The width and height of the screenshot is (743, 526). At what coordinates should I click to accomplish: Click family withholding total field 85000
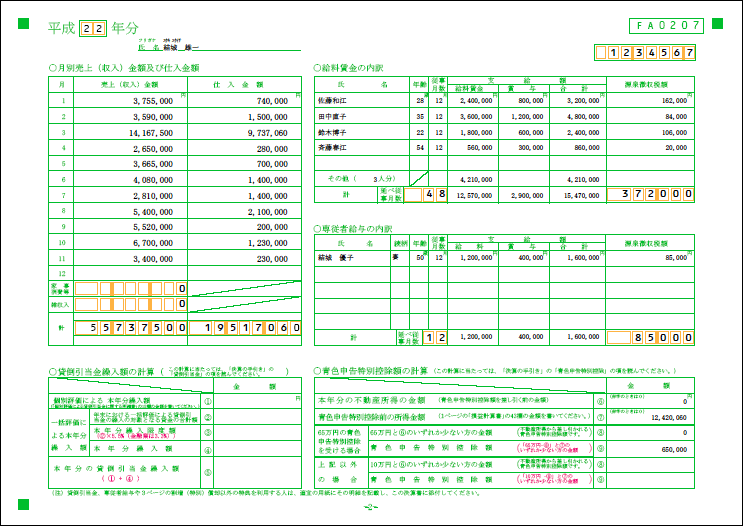point(650,337)
